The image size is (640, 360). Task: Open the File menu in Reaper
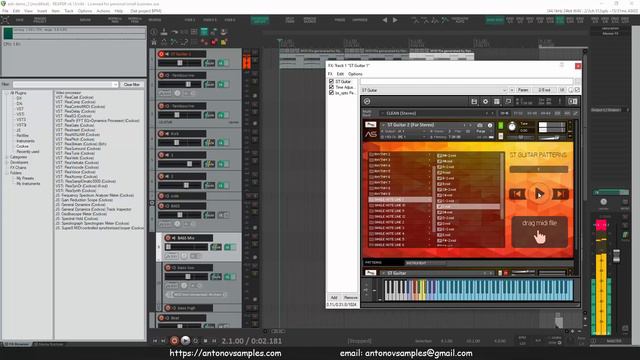(x=5, y=11)
